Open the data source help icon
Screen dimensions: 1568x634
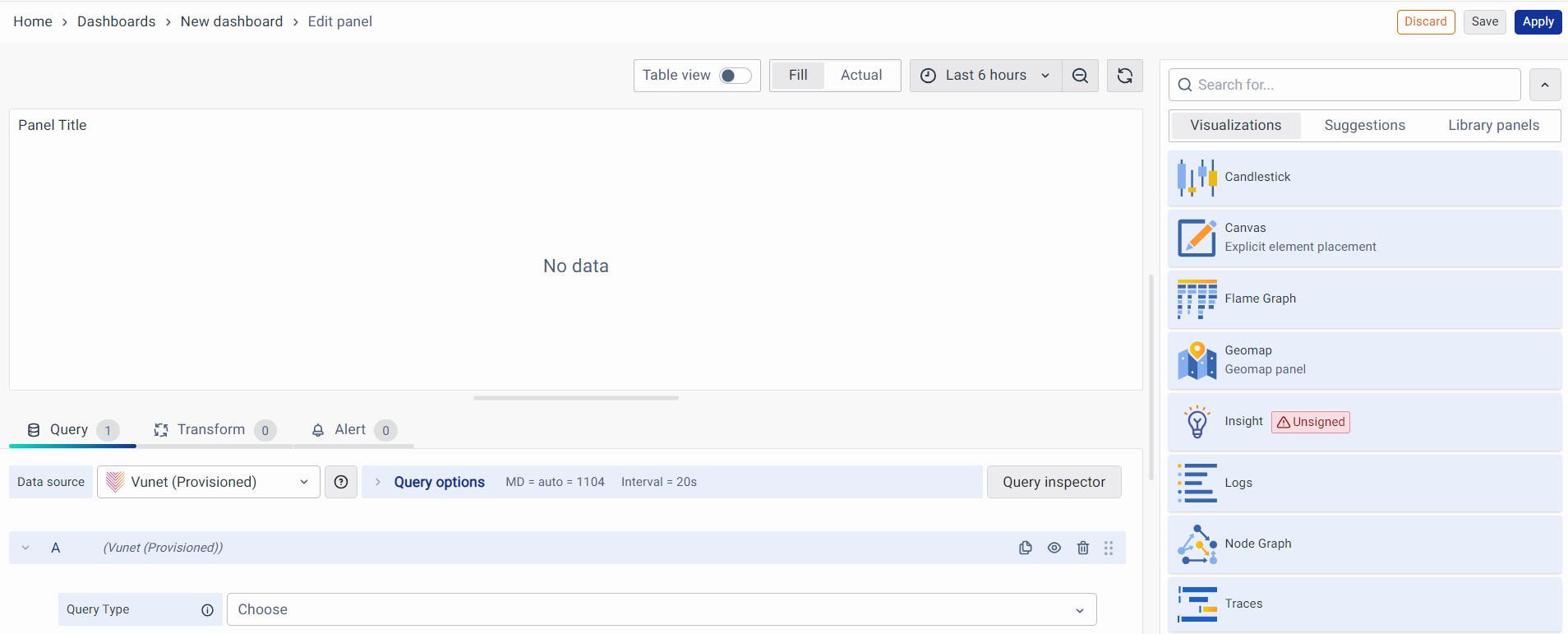tap(341, 482)
